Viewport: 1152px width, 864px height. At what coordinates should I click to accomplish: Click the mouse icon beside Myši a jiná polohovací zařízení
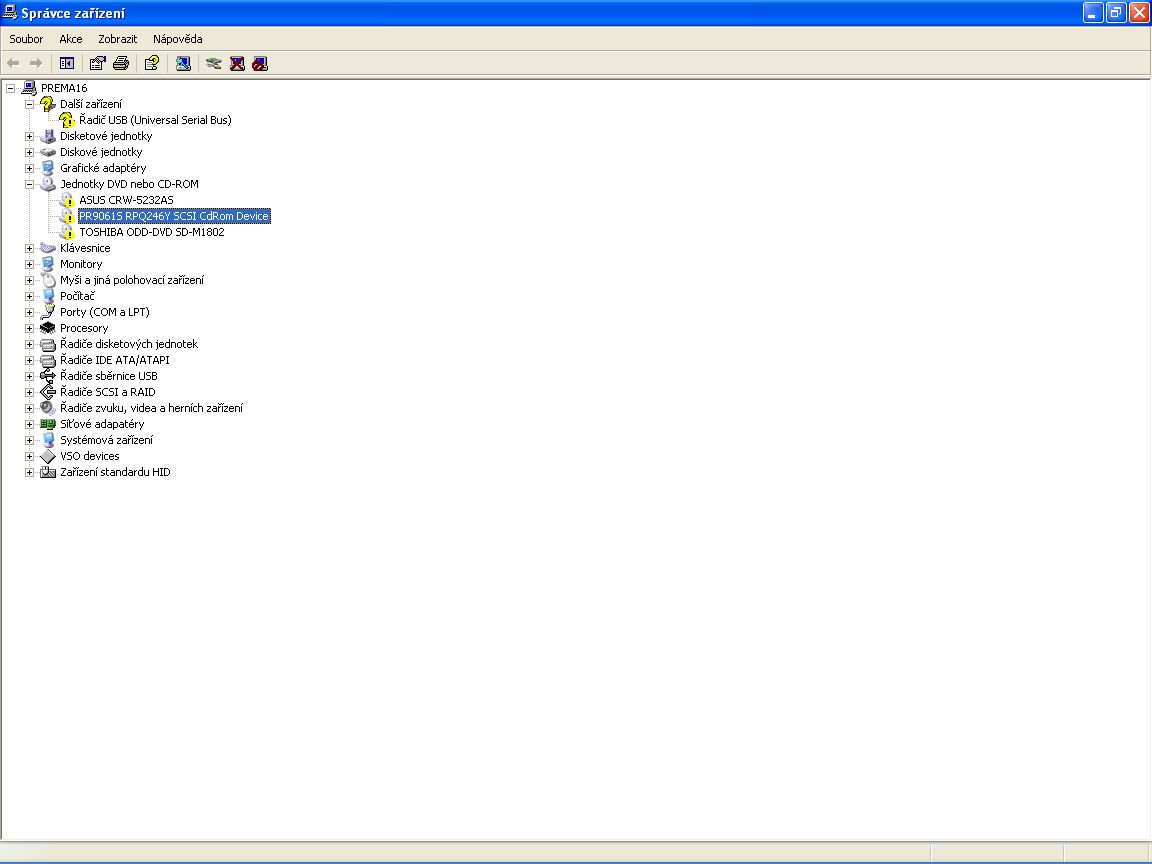click(48, 281)
